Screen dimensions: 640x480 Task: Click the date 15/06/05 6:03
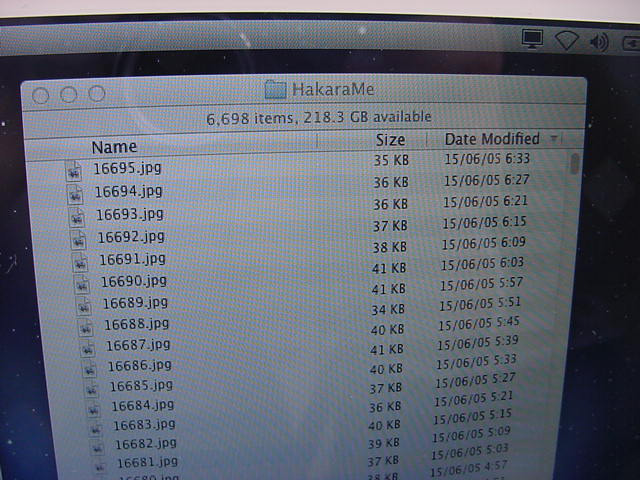coord(482,264)
